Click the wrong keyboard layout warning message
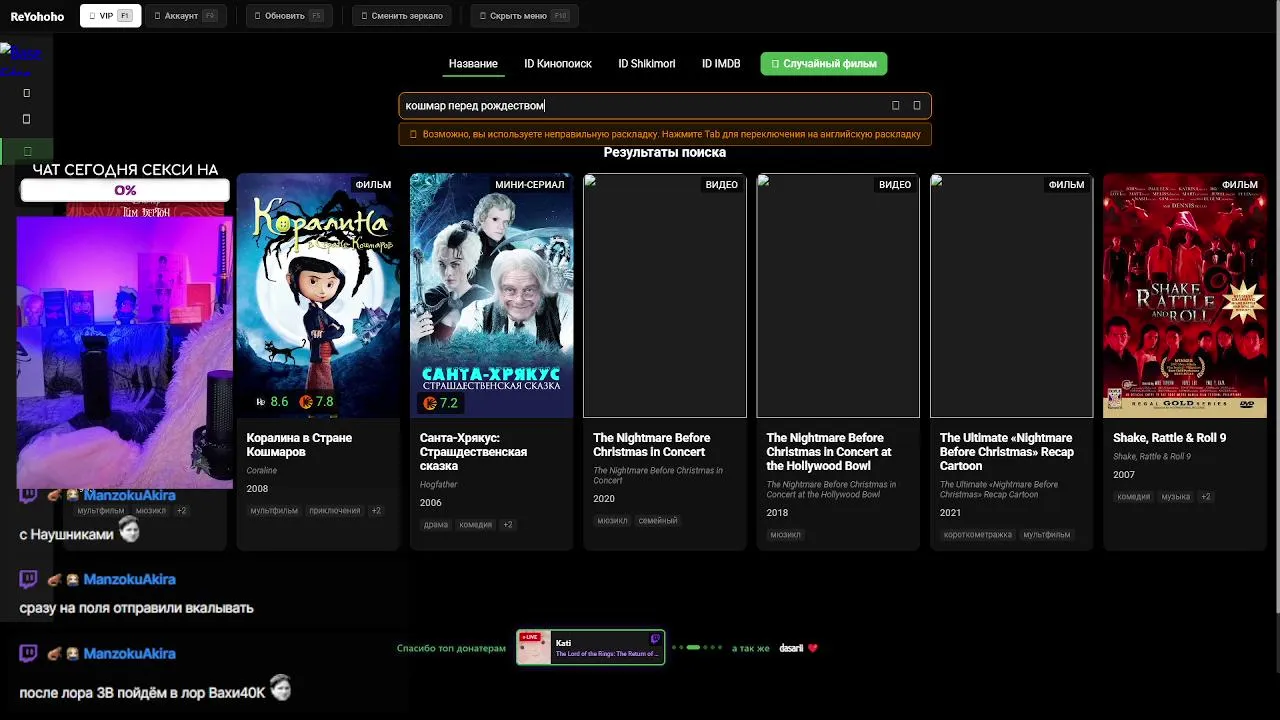This screenshot has height=720, width=1280. click(x=665, y=134)
